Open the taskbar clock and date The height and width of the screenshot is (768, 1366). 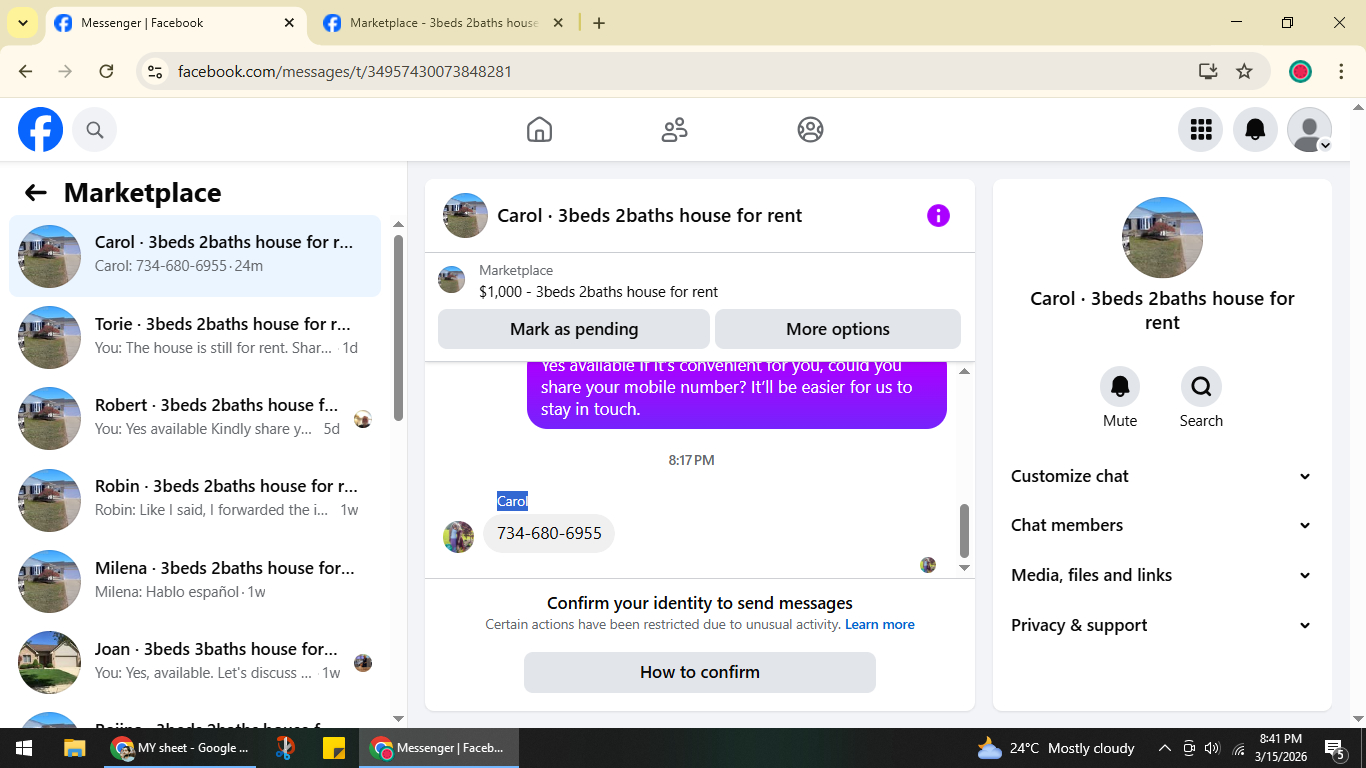(x=1281, y=748)
